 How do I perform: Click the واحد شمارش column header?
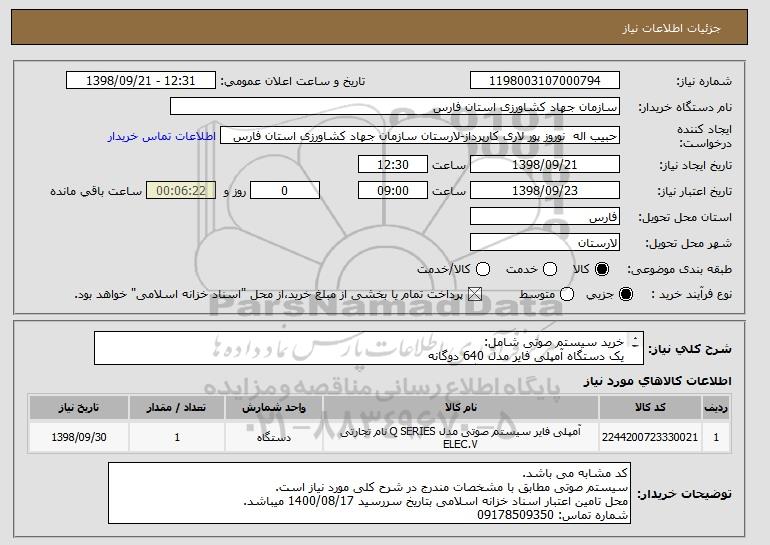[274, 407]
